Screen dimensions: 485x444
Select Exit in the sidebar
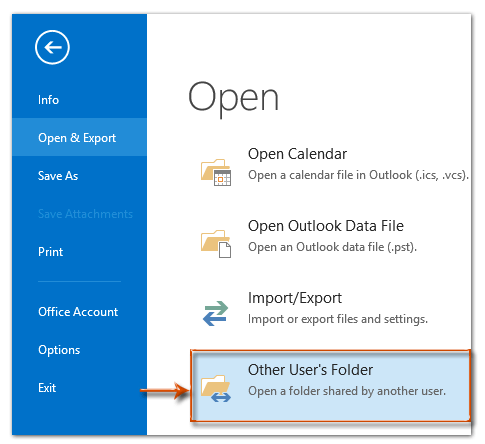pos(47,388)
